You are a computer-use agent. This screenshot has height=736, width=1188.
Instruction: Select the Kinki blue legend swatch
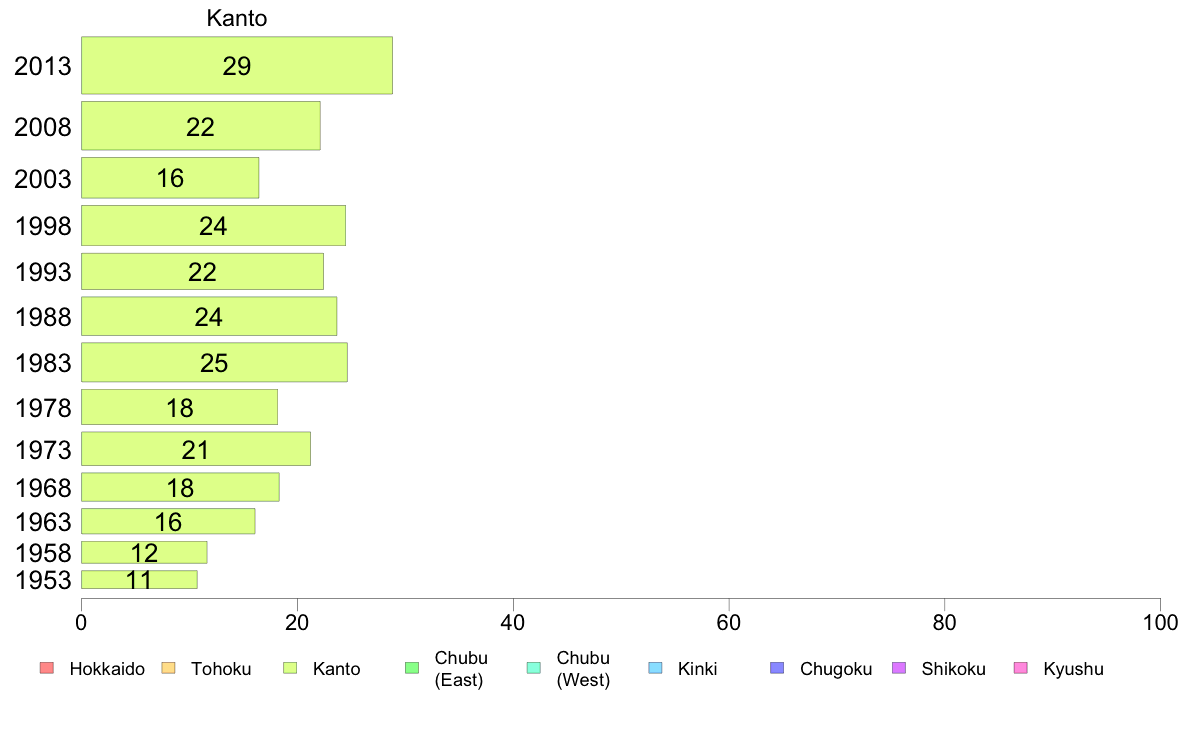click(x=655, y=668)
